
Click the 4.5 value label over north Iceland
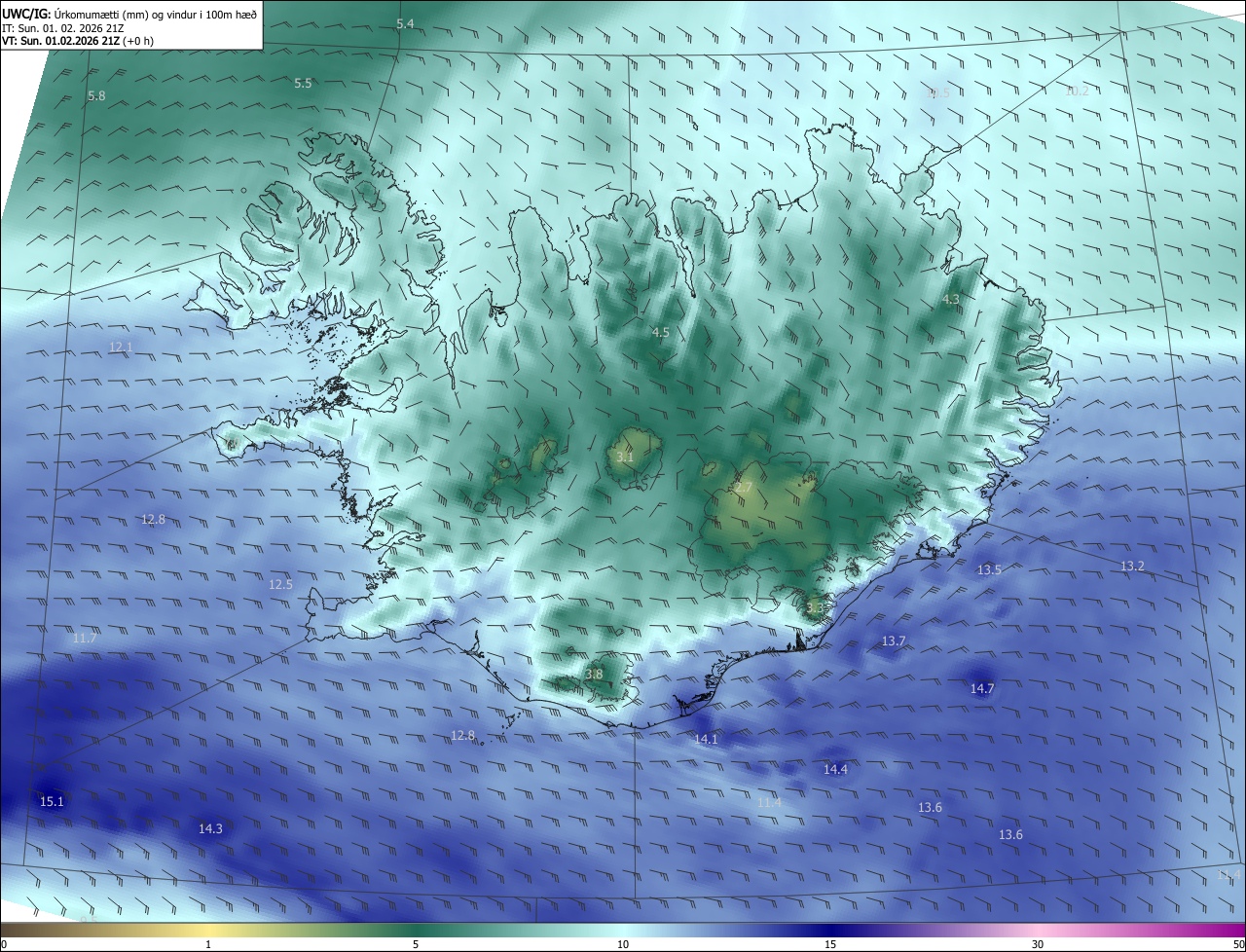tap(660, 332)
